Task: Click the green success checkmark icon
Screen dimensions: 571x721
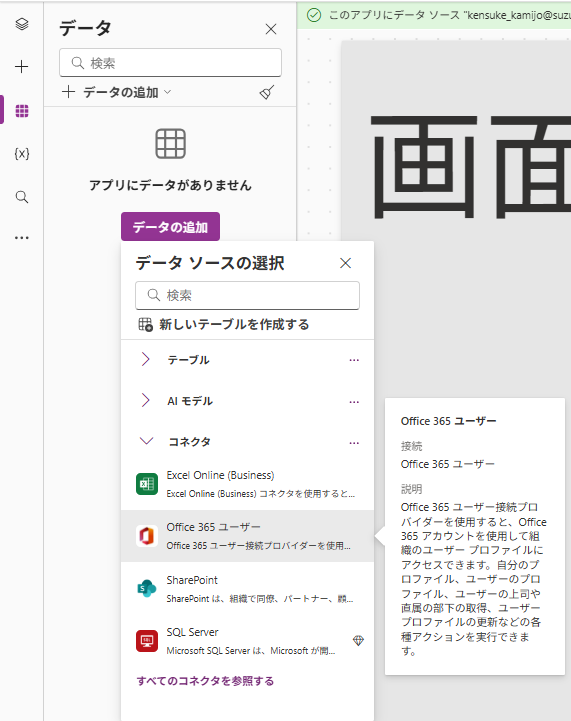Action: (x=314, y=15)
